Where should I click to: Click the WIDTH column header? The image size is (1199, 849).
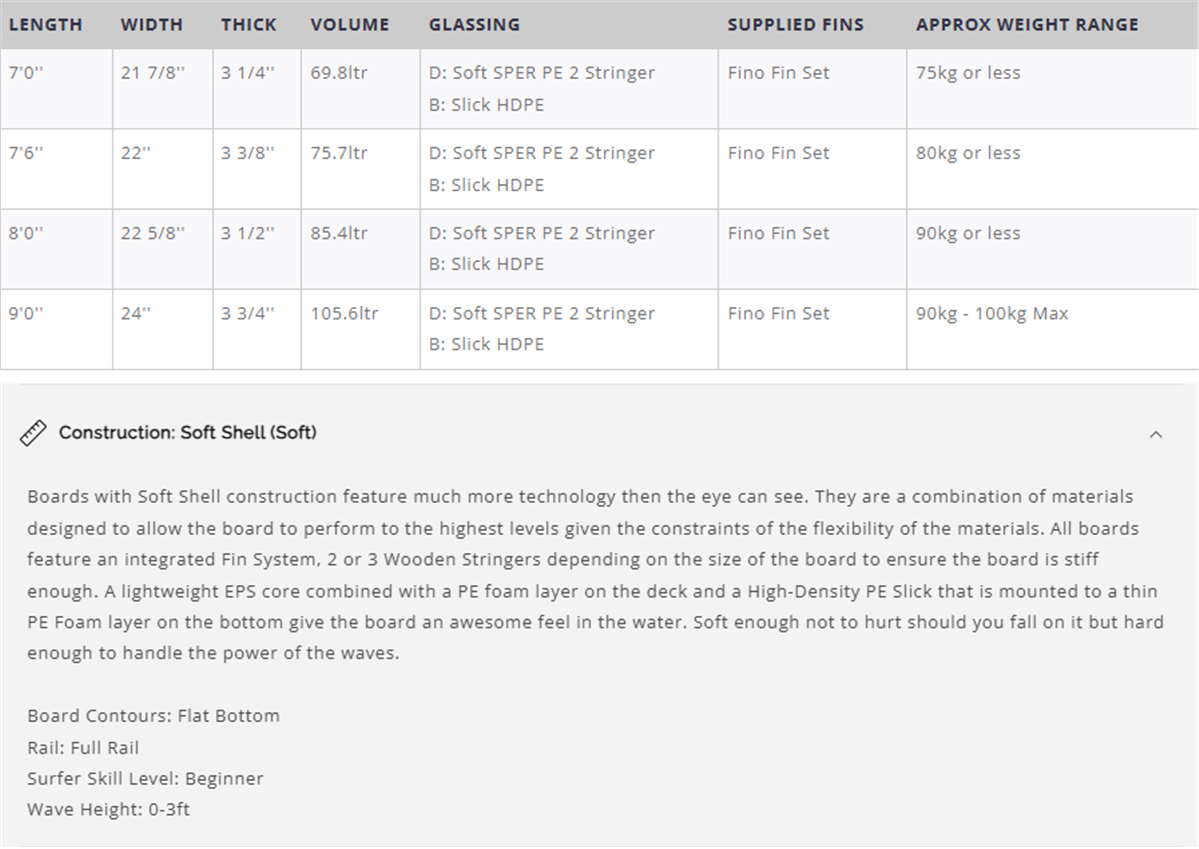(152, 25)
